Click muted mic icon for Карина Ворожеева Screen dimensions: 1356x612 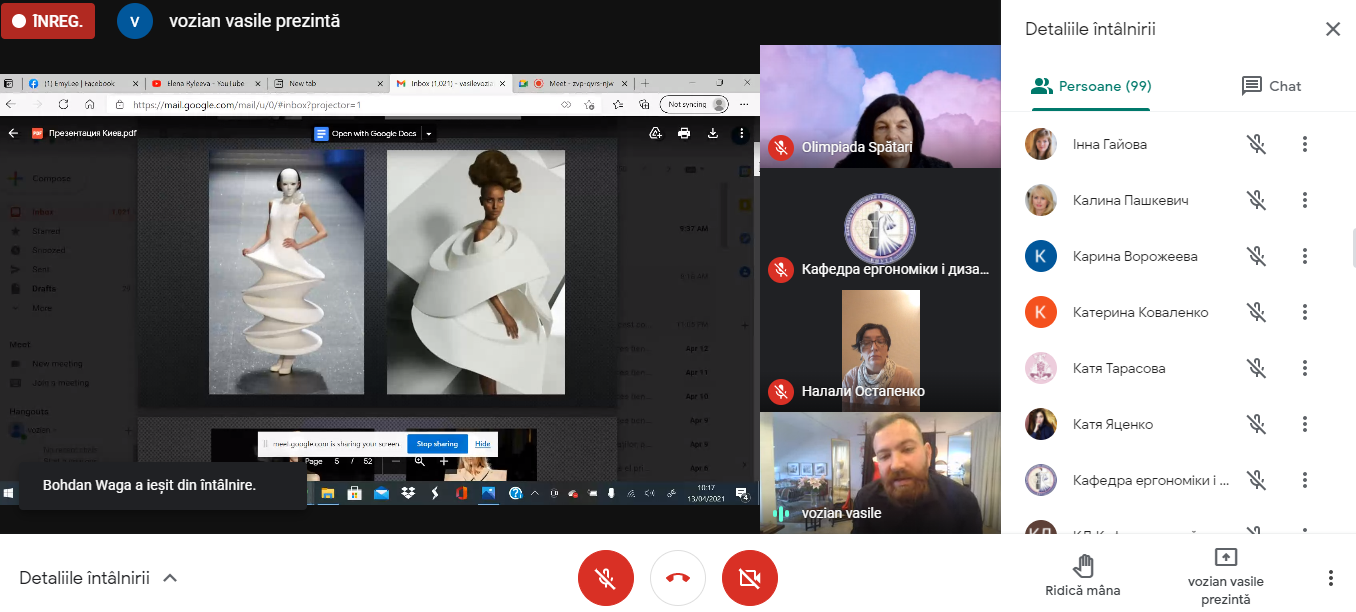point(1257,256)
